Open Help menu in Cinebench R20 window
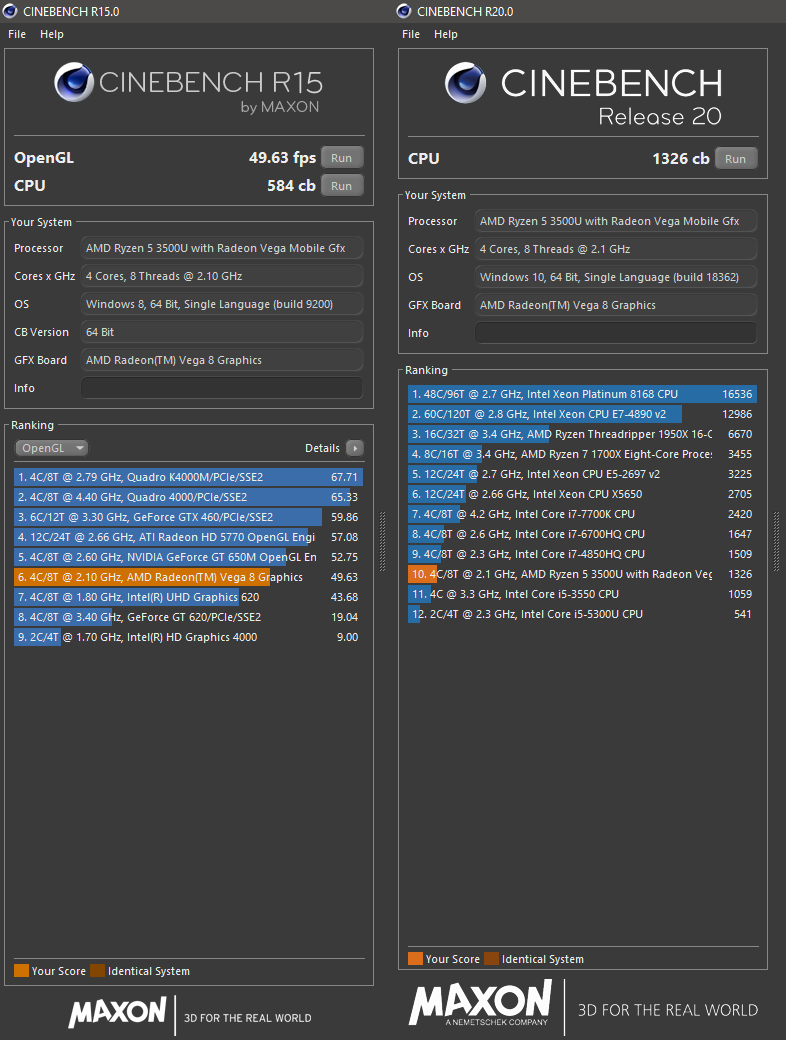786x1040 pixels. coord(446,34)
